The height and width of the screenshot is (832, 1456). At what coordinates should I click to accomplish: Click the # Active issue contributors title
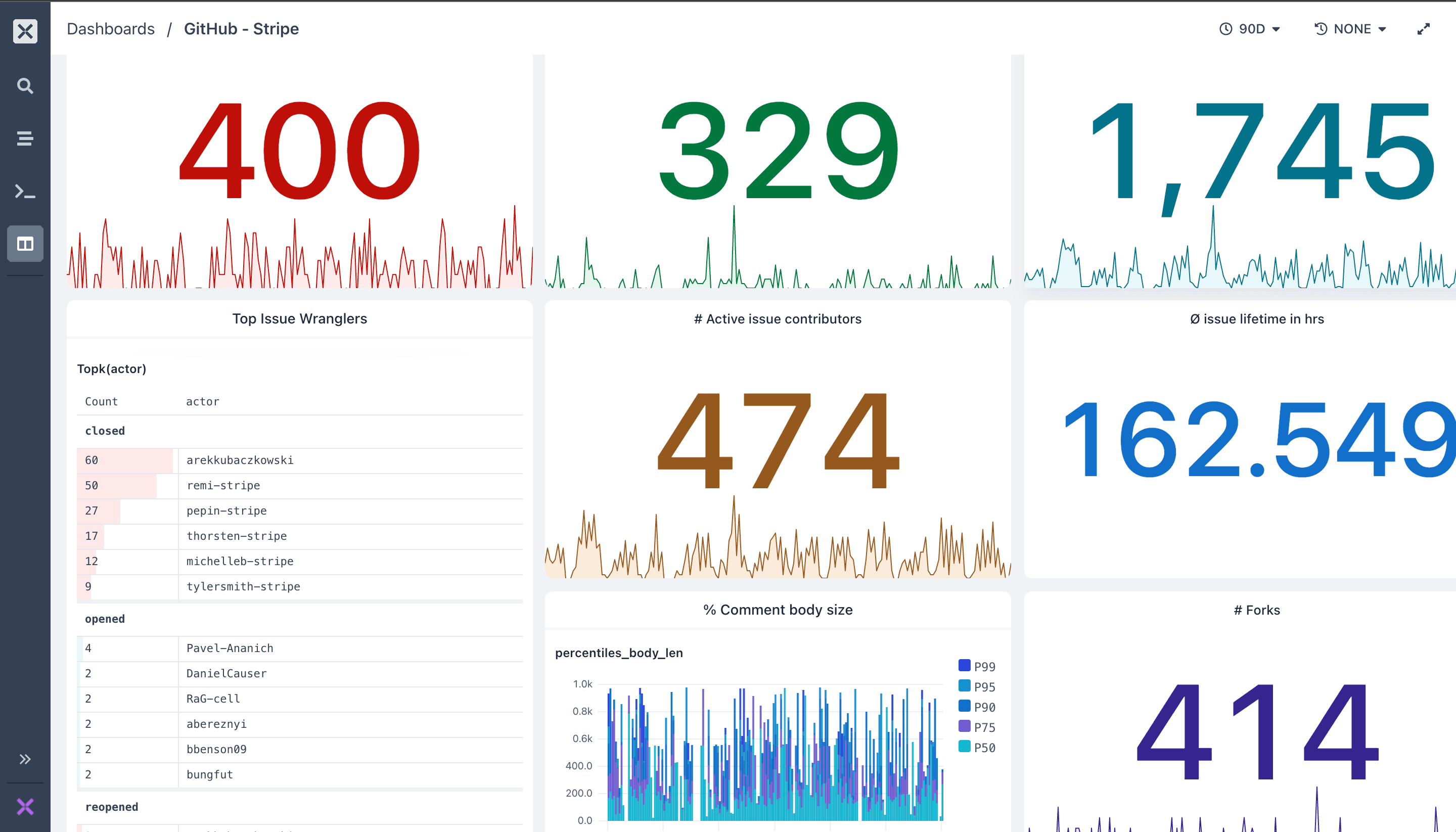point(778,319)
